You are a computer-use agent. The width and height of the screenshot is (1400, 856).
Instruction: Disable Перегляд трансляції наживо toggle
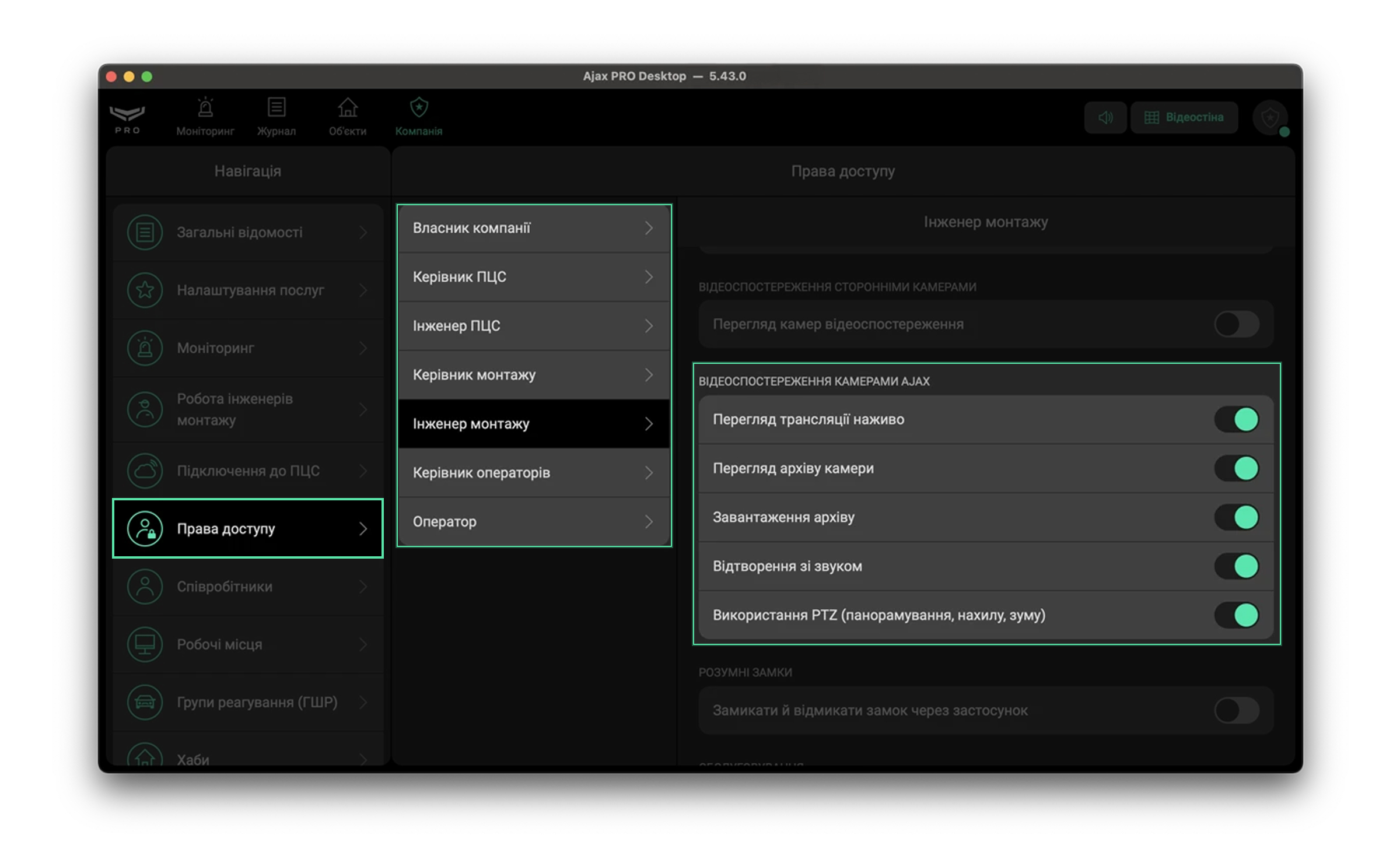click(1236, 419)
